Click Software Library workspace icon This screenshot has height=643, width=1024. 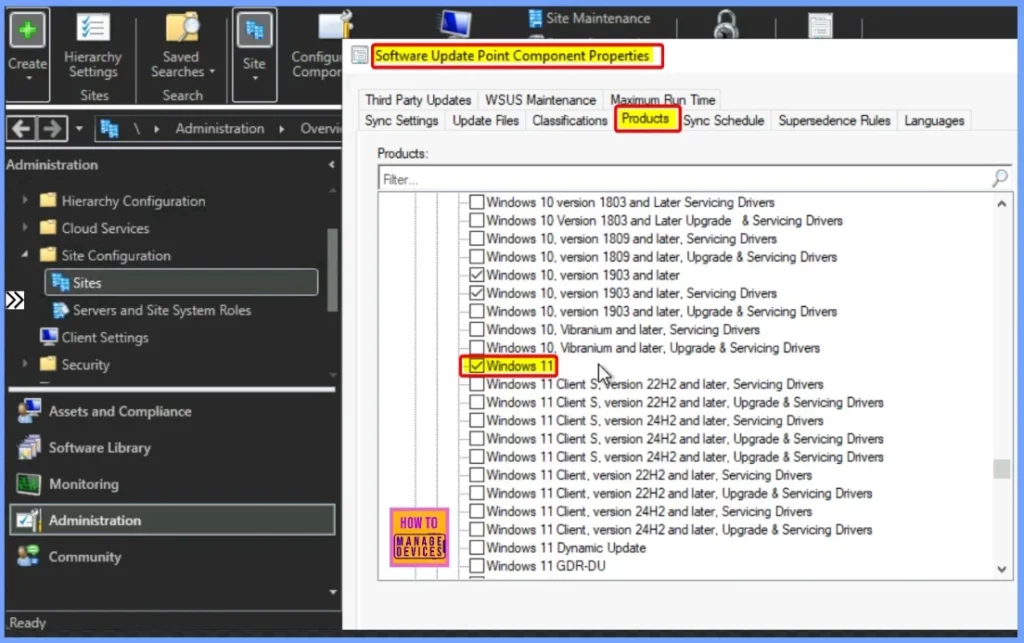coord(29,448)
